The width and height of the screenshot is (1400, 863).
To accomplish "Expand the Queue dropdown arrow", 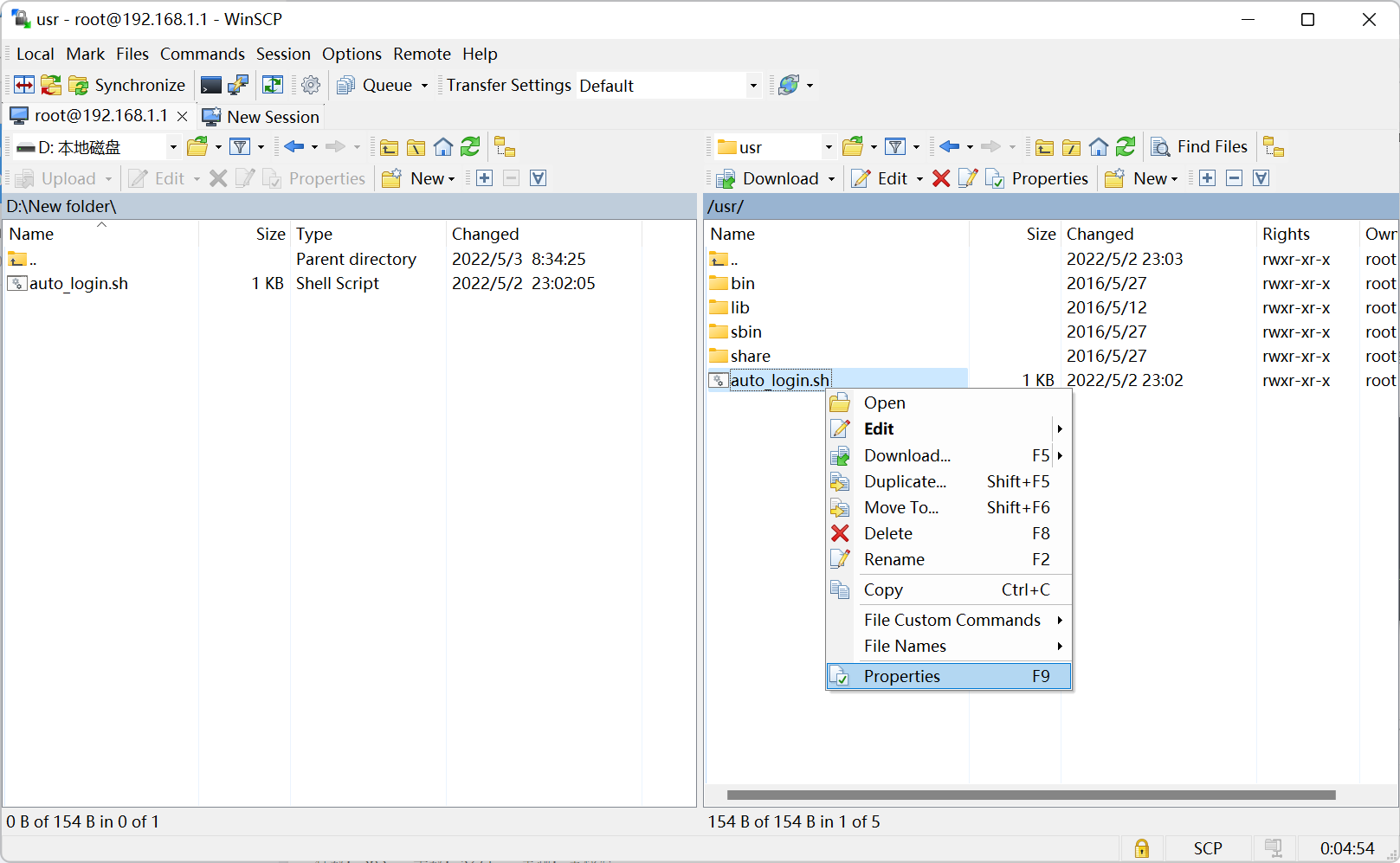I will pyautogui.click(x=424, y=85).
